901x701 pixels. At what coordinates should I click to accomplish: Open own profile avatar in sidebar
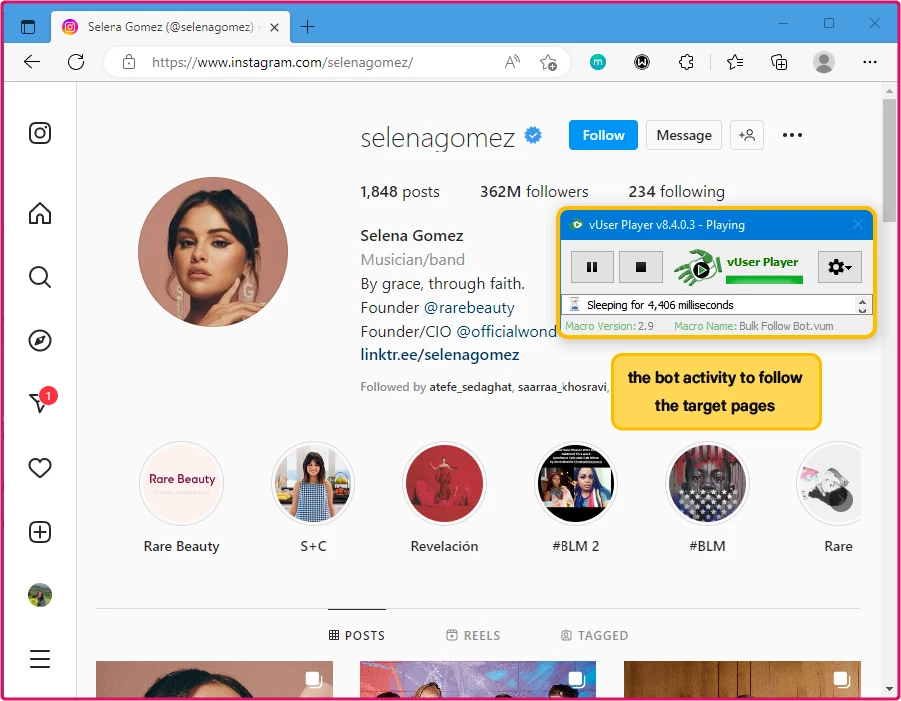[40, 595]
